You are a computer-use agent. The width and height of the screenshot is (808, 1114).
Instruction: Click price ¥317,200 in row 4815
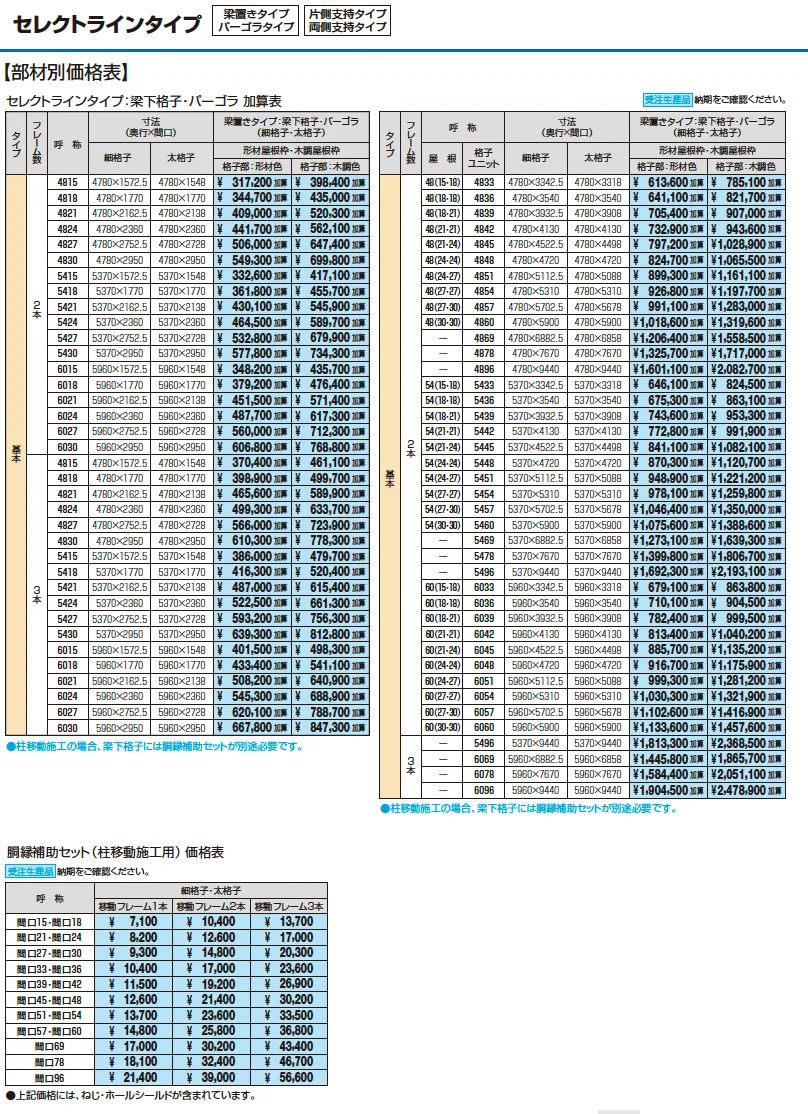252,183
